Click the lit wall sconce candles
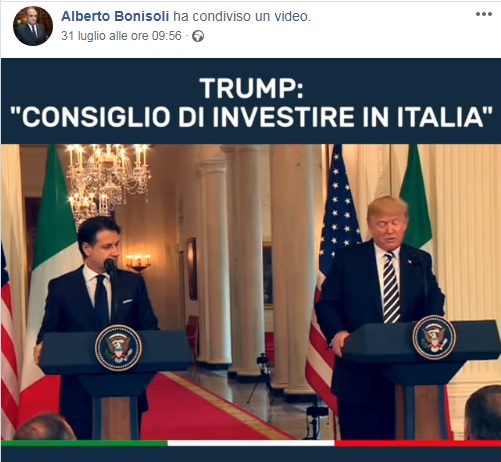The image size is (501, 462). click(138, 262)
